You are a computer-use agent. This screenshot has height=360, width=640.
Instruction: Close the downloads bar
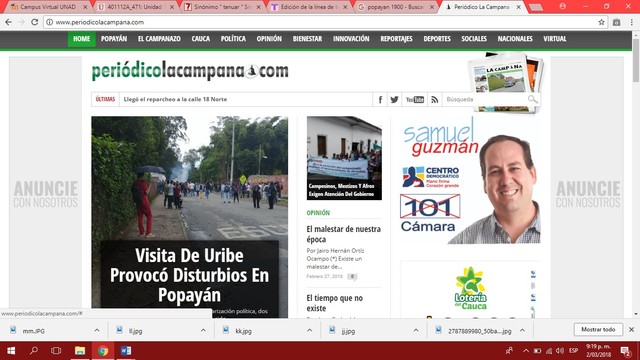click(x=631, y=329)
